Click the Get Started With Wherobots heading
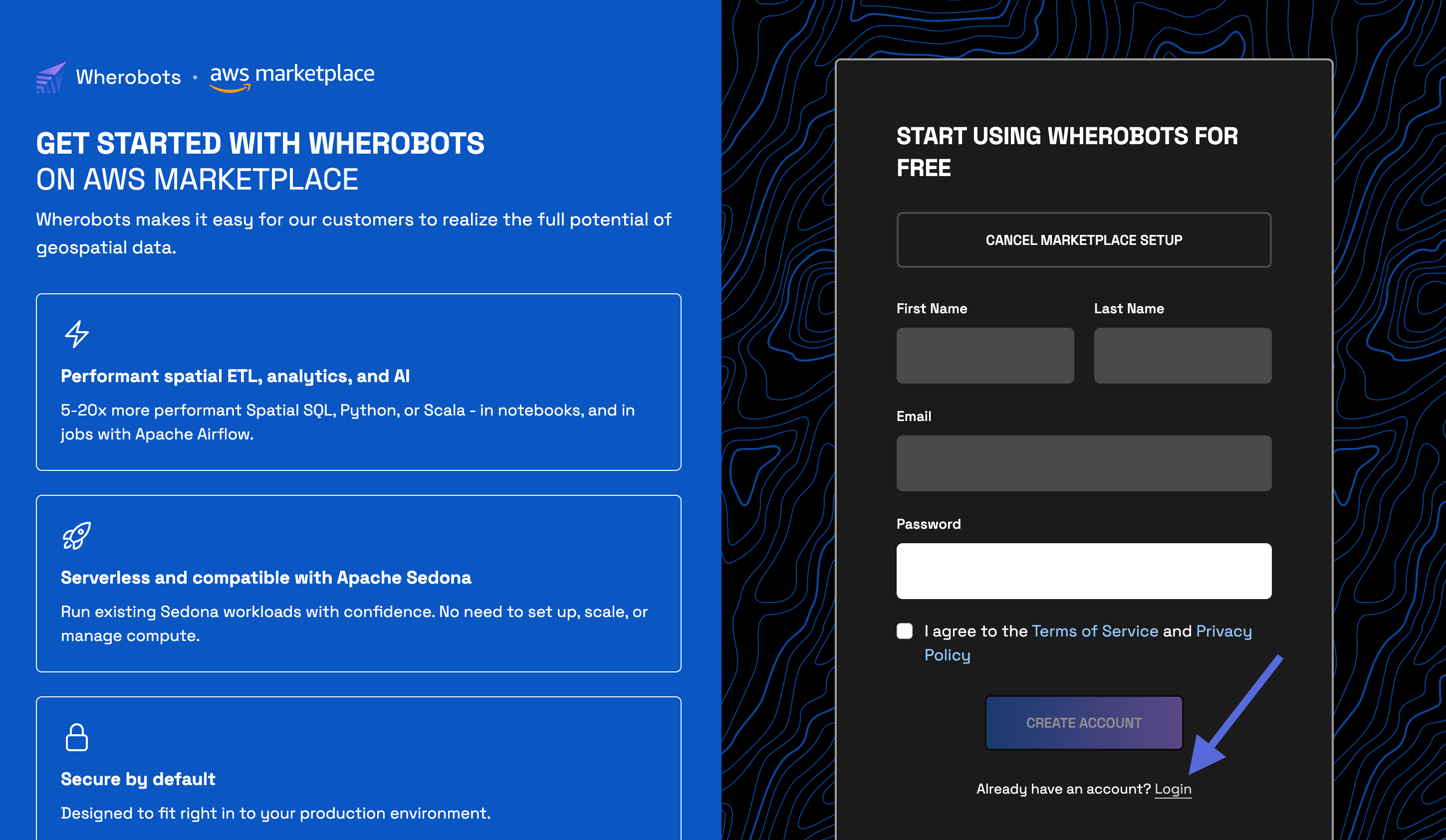The width and height of the screenshot is (1446, 840). click(x=260, y=144)
